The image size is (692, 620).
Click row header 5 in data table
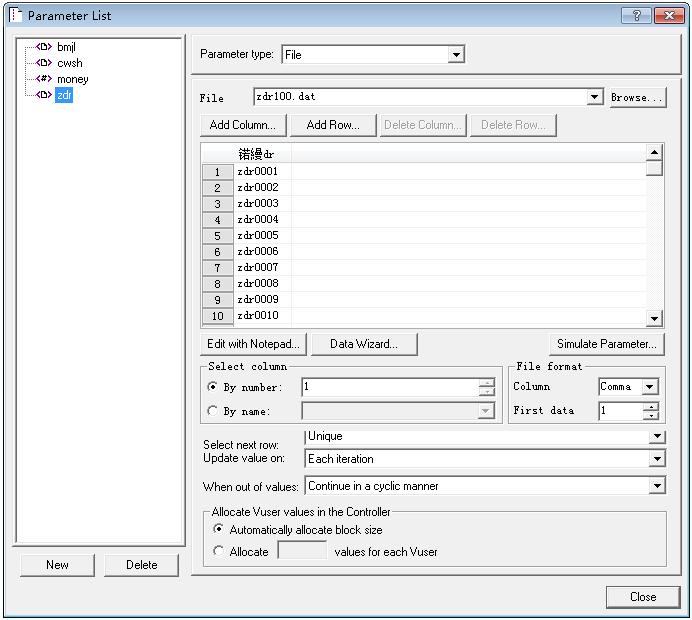coord(217,236)
